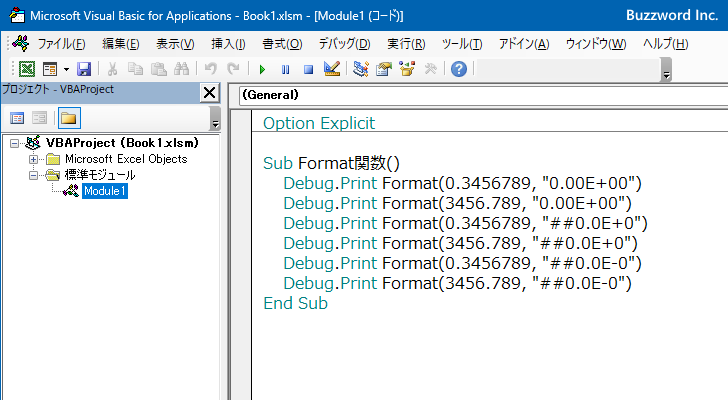728x400 pixels.
Task: Open Object Browser toolbar icon
Action: coord(407,69)
